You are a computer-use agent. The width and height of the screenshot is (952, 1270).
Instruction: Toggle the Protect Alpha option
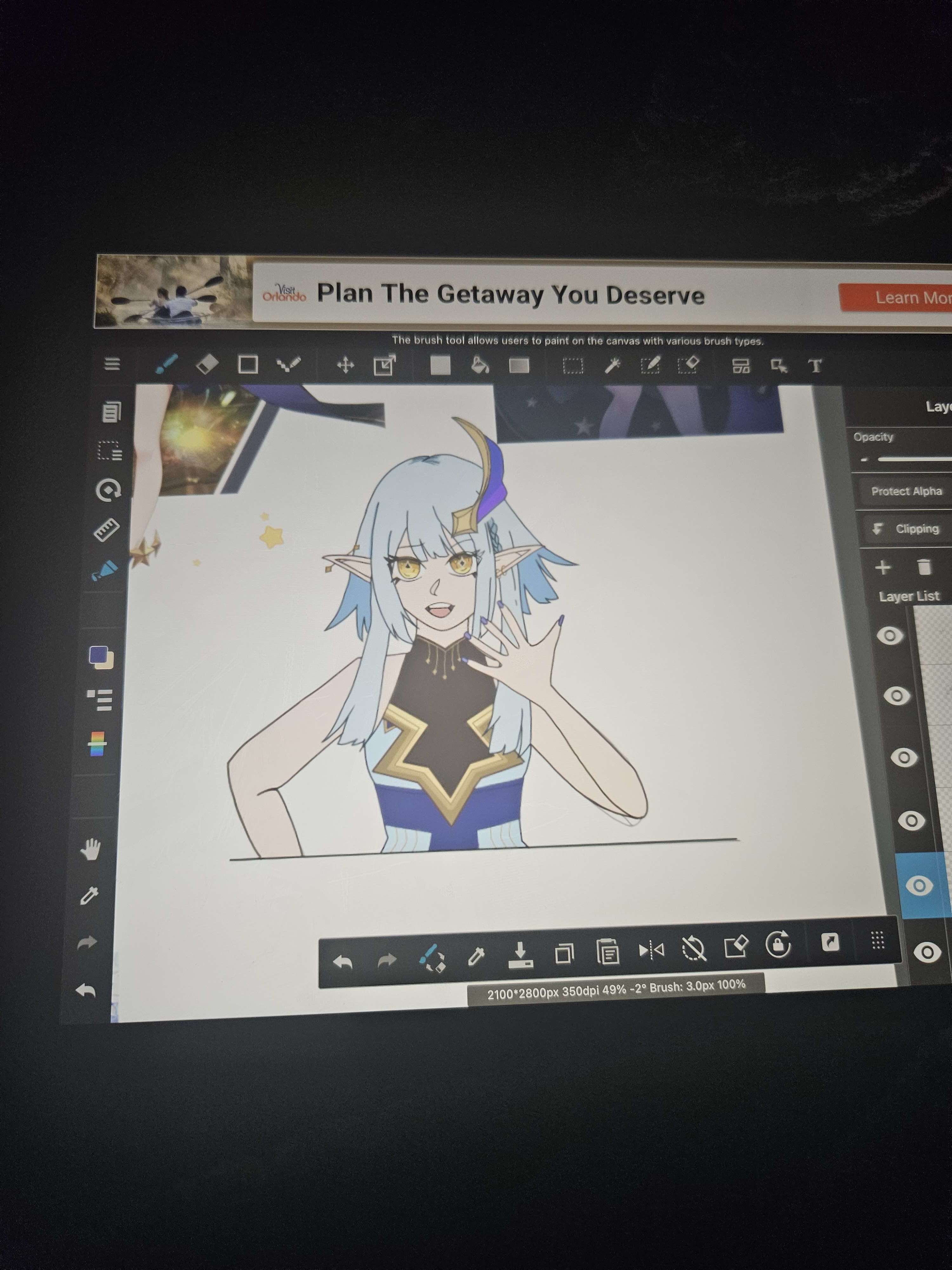click(x=906, y=491)
